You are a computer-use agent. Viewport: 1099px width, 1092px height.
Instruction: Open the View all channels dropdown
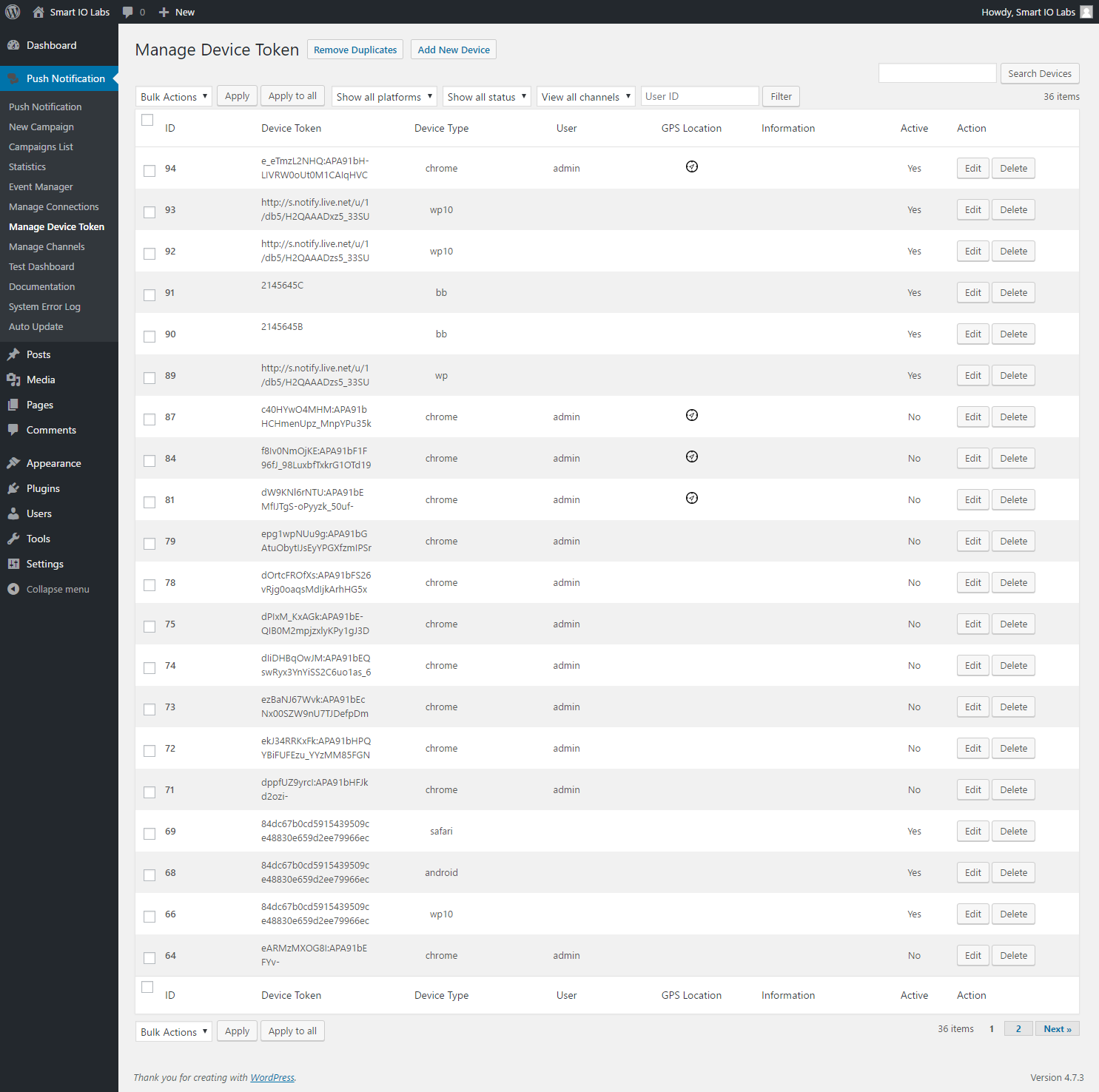(585, 97)
